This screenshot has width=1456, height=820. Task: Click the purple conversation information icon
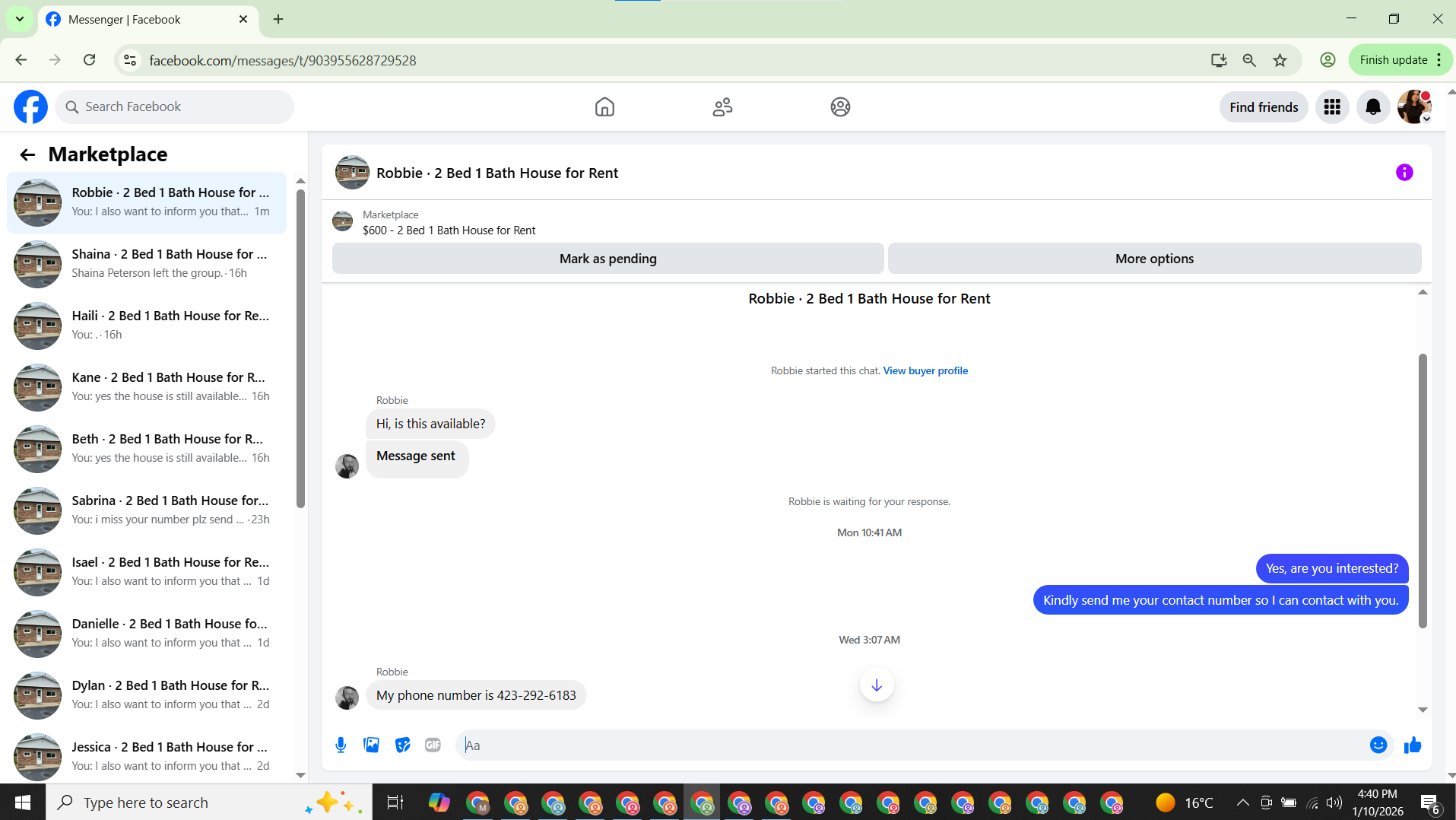click(1404, 173)
